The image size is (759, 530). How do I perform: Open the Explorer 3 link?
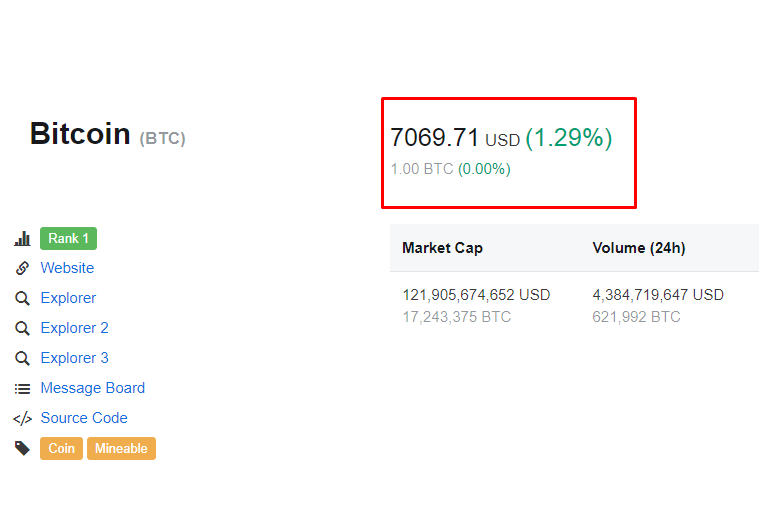tap(75, 358)
